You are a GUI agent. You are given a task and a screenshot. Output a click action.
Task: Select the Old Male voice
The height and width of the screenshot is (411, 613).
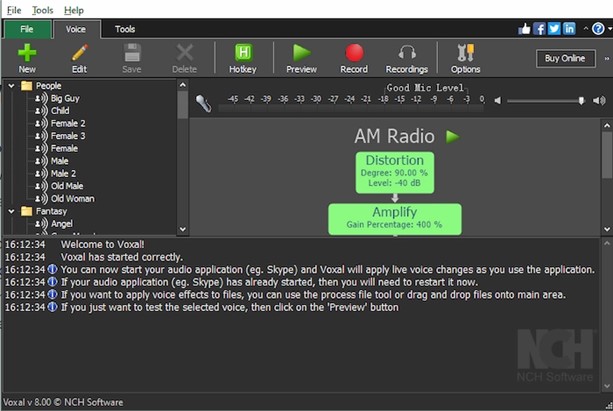[x=67, y=186]
